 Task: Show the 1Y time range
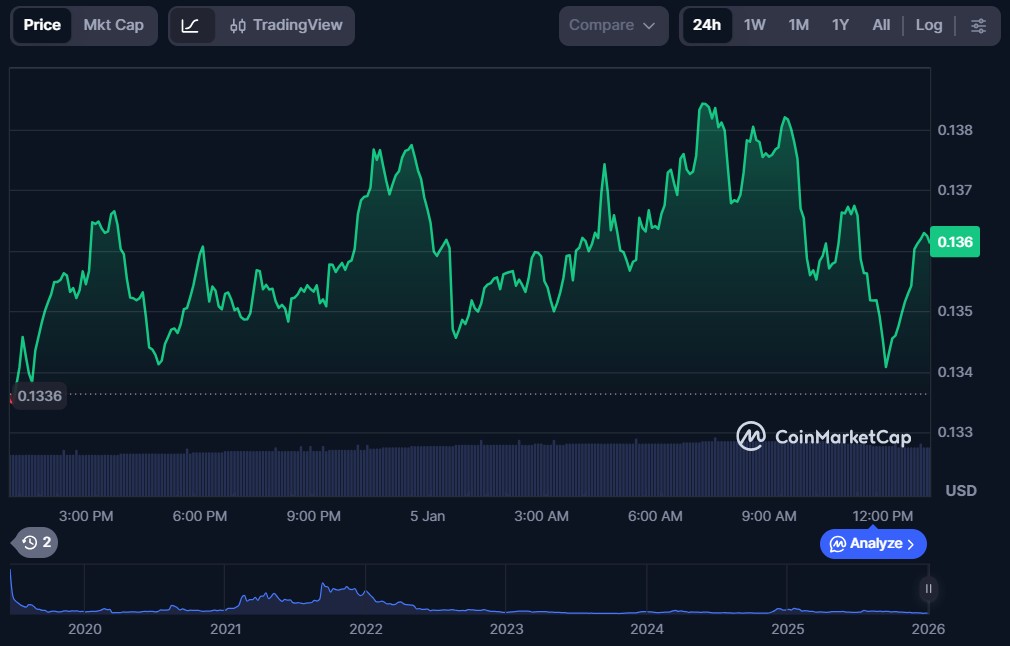point(840,25)
